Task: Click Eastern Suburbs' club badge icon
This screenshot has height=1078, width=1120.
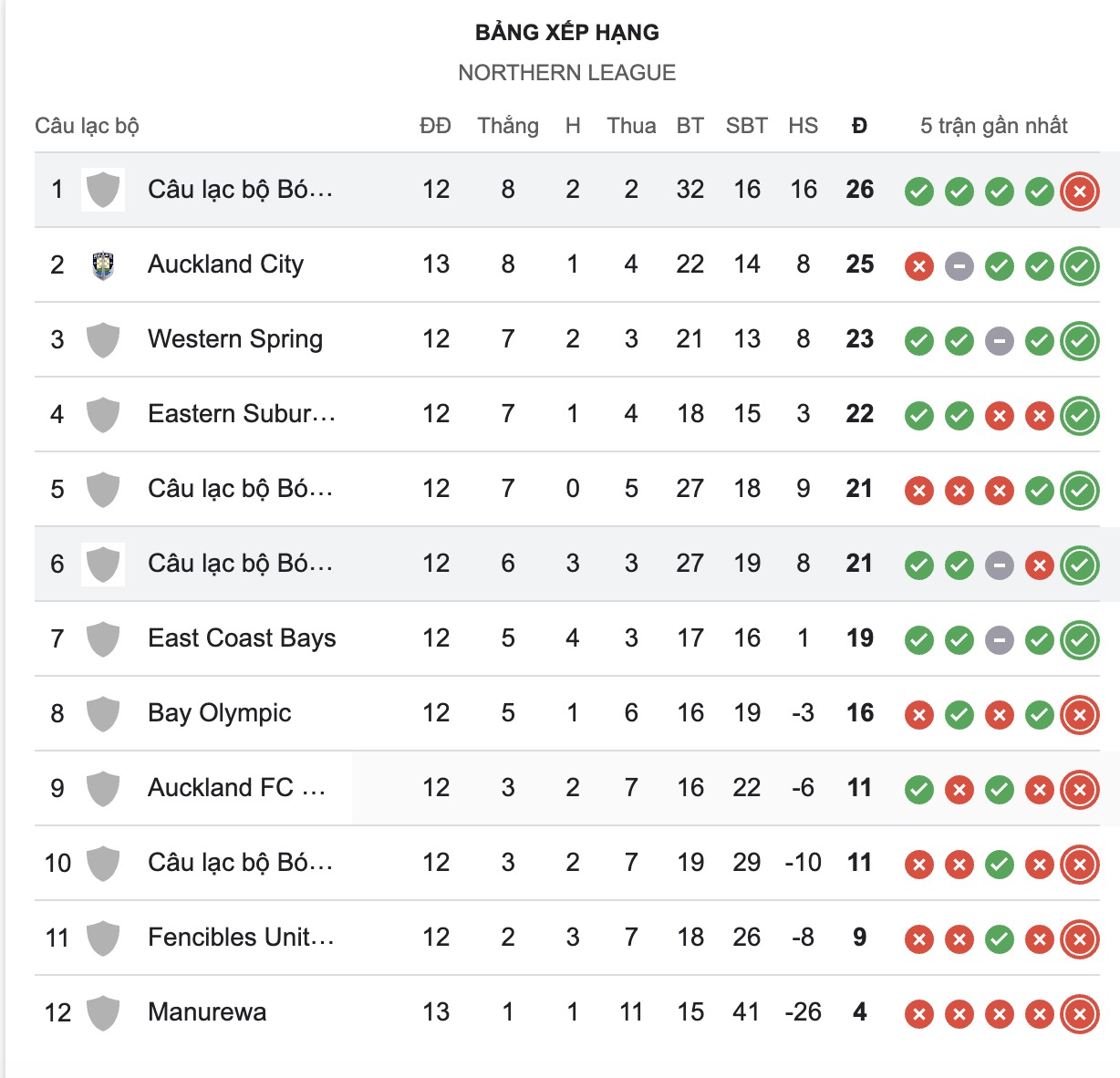Action: point(103,414)
